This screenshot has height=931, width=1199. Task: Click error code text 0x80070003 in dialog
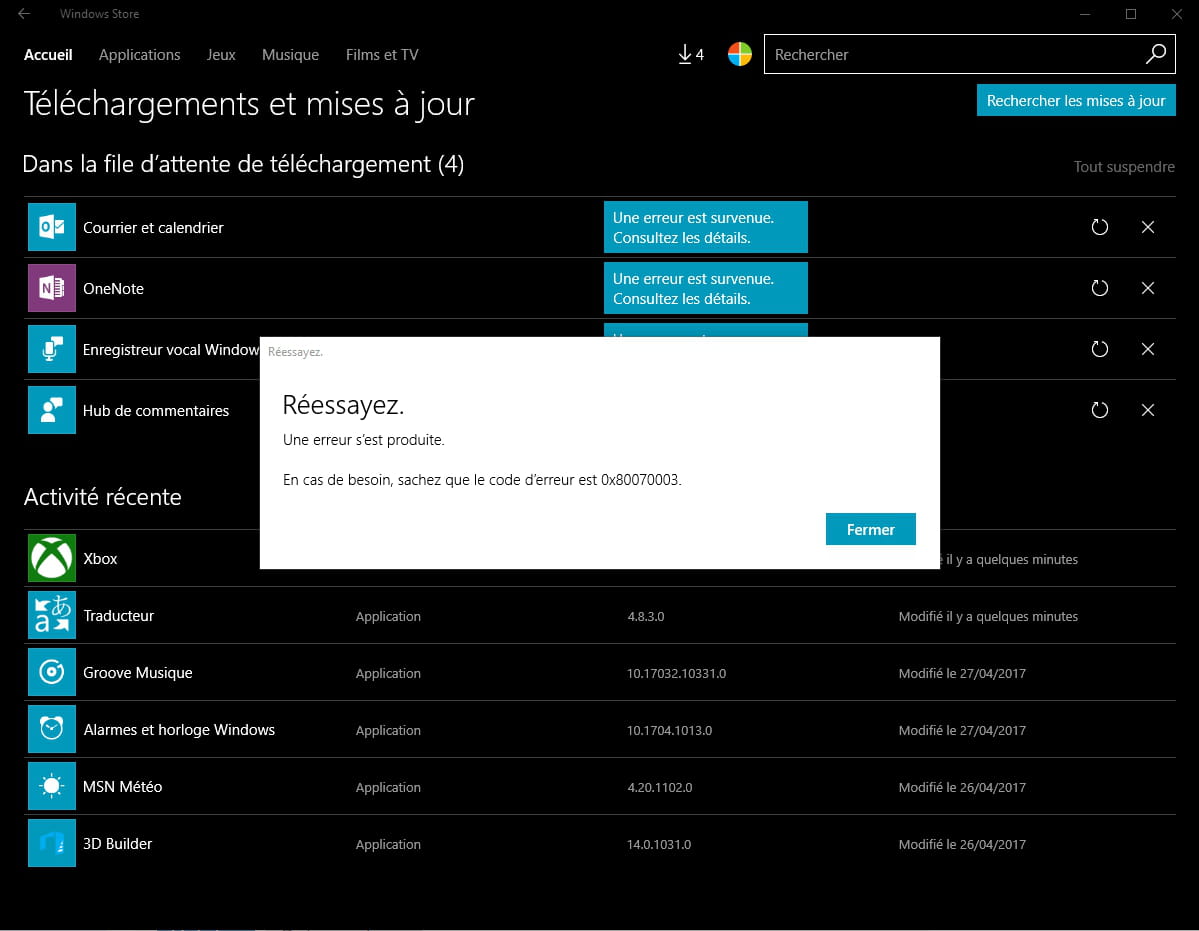640,480
